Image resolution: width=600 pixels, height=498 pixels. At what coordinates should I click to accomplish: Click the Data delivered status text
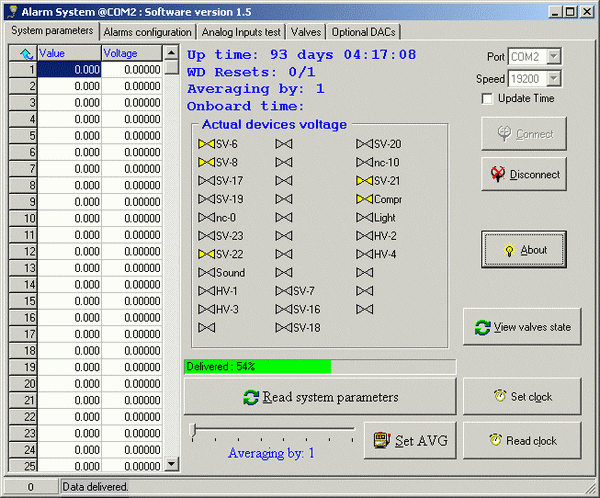(x=95, y=487)
